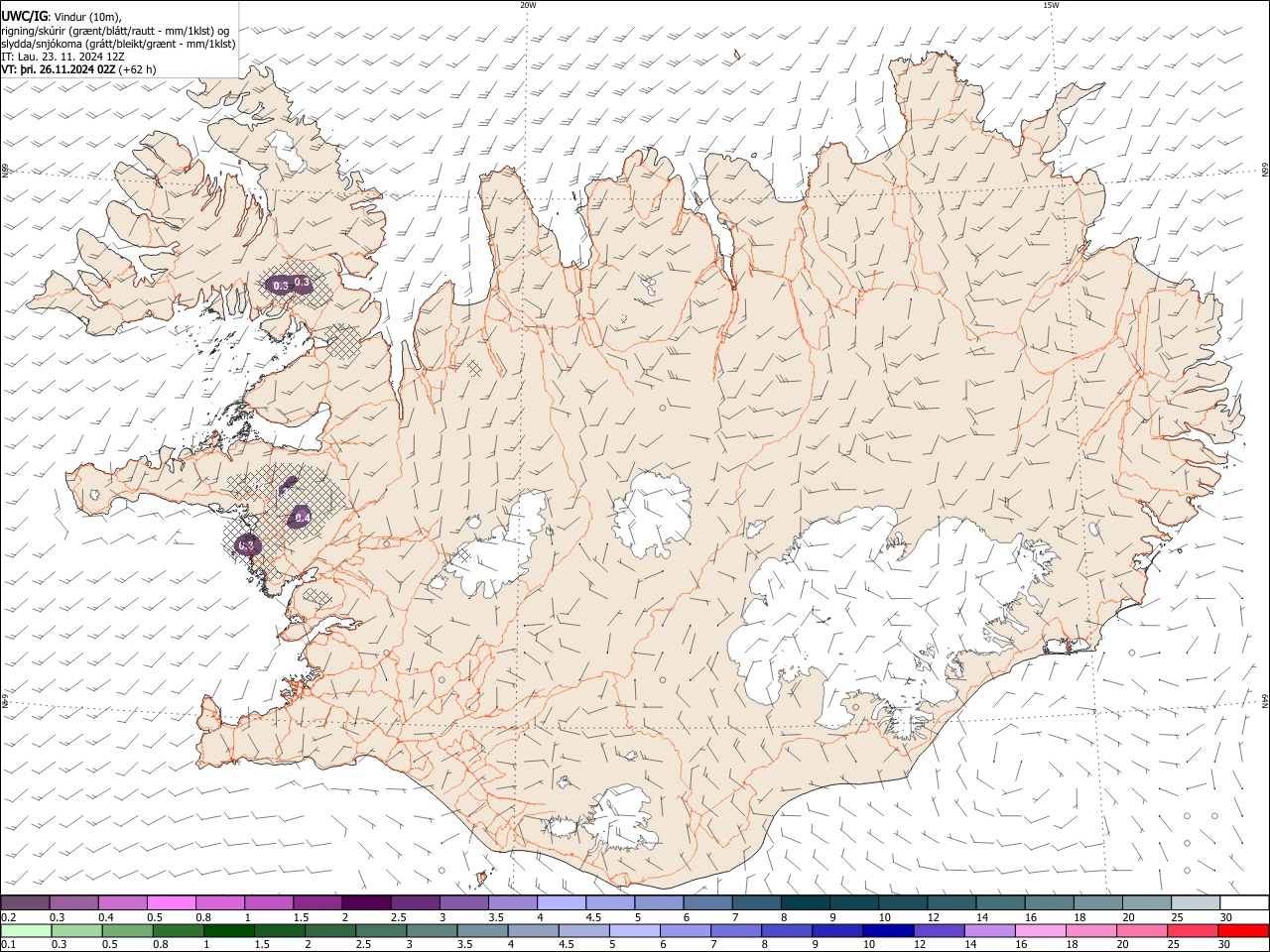Select the IT: Lau. 23.11.2024 12Z line
The image size is (1270, 952).
(63, 57)
